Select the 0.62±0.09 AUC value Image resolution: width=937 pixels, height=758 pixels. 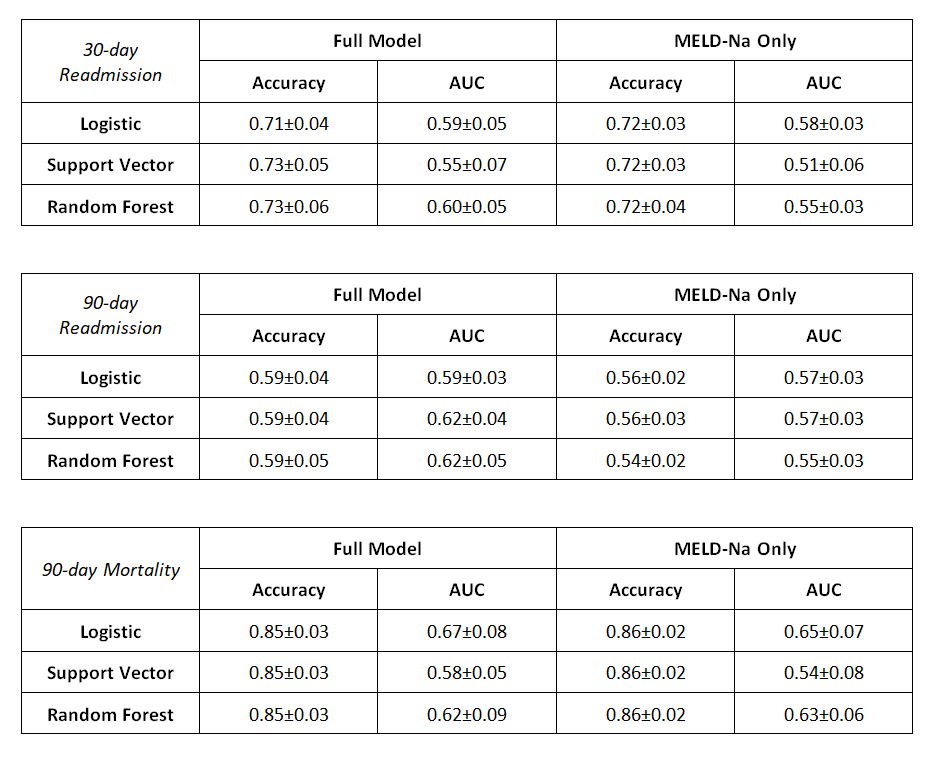(466, 715)
